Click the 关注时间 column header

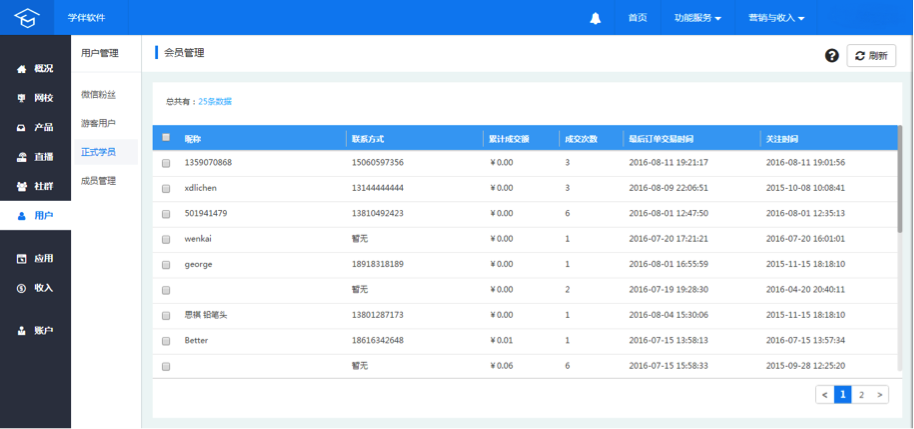782,139
